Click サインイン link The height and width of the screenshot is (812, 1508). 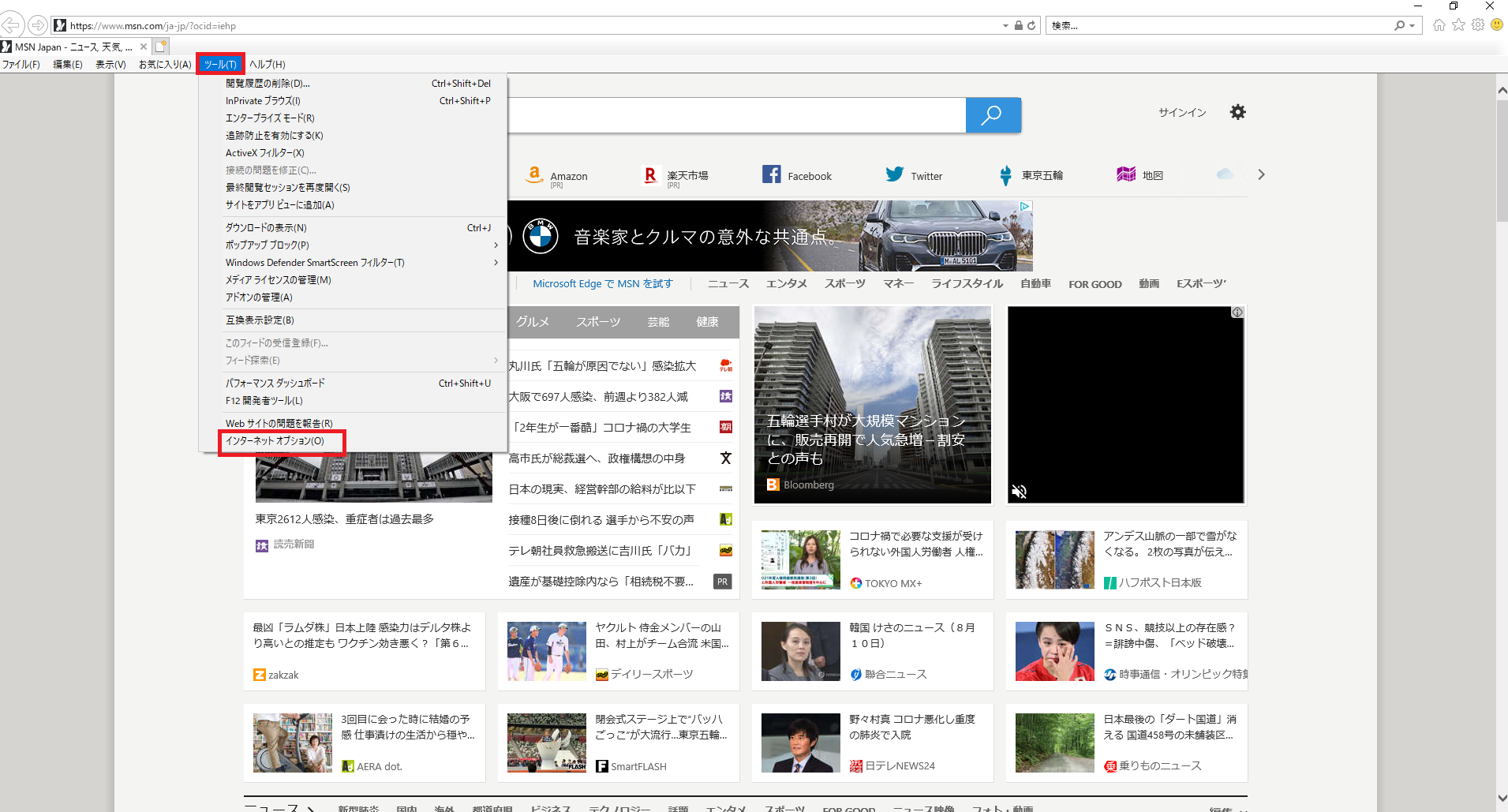(1181, 113)
